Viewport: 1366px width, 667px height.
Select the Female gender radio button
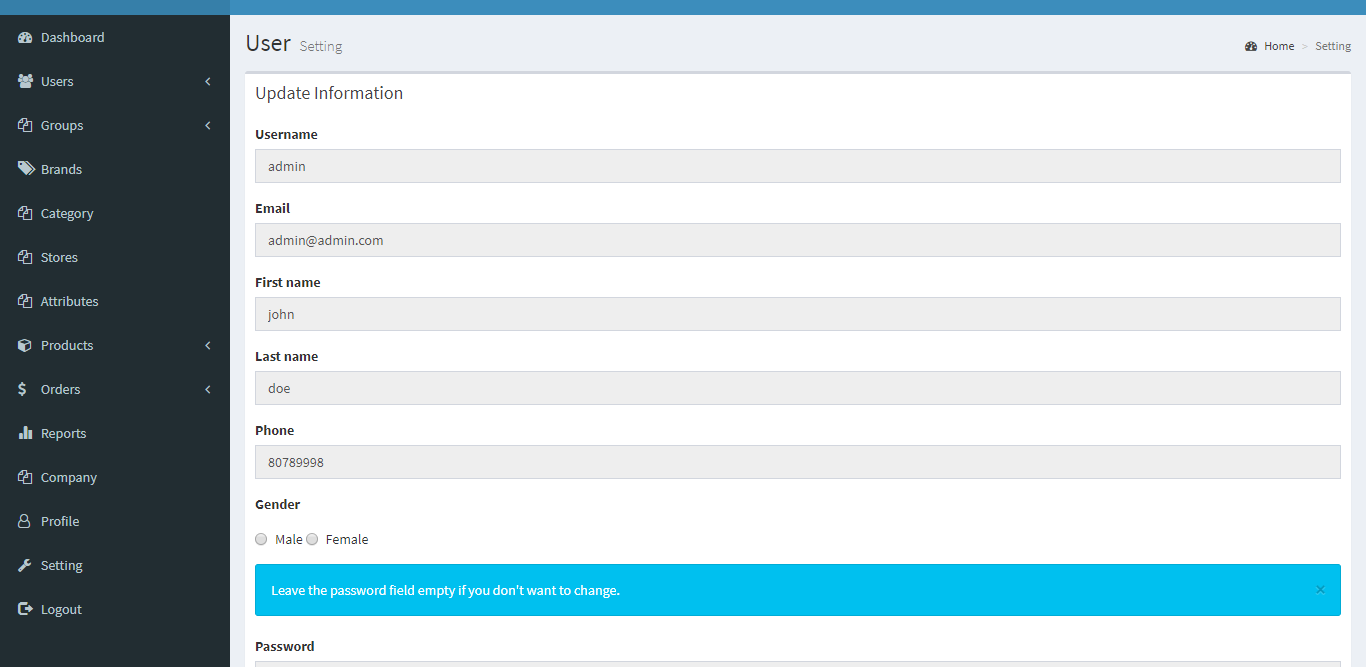312,539
